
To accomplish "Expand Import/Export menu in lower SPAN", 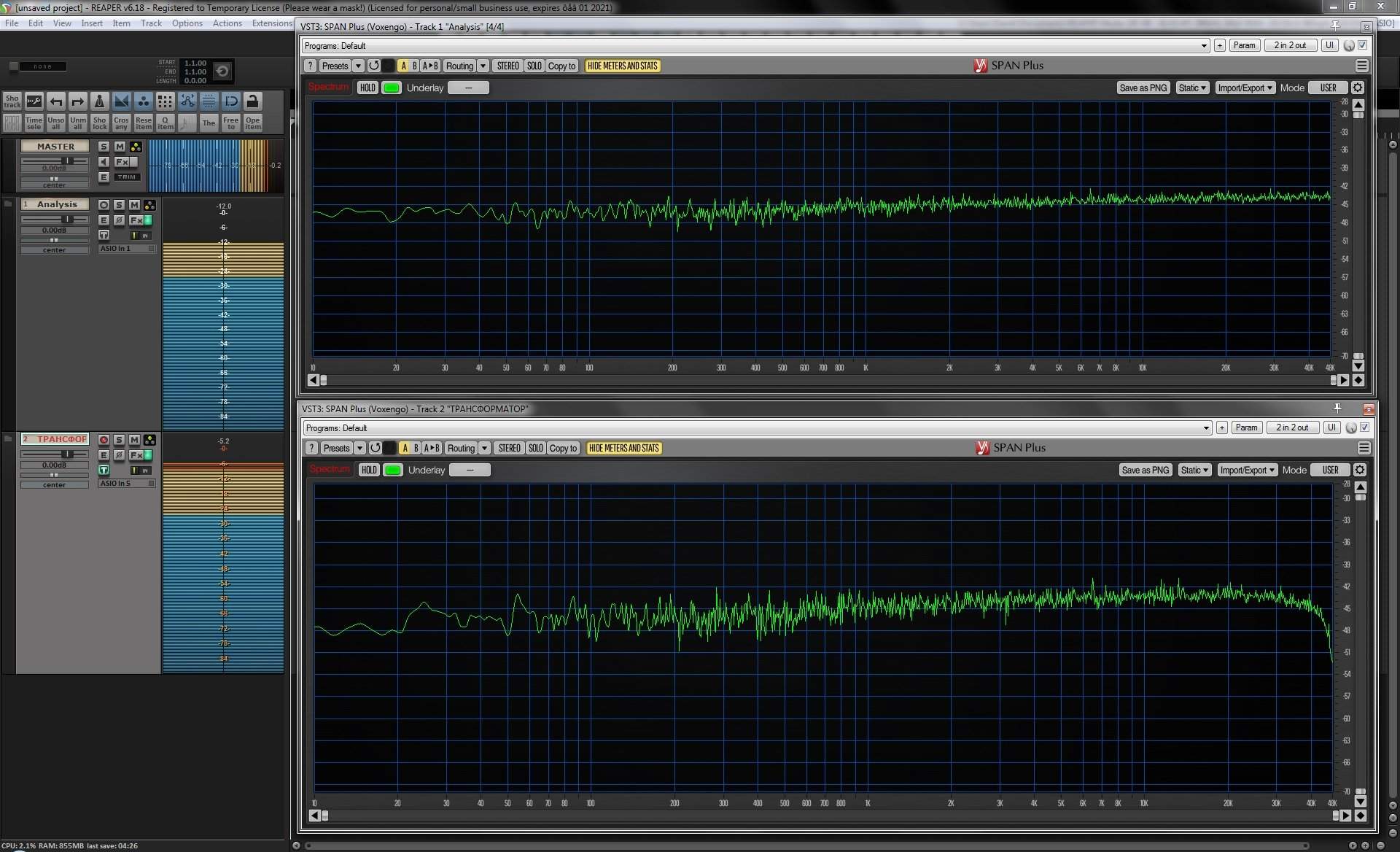I will [x=1247, y=470].
